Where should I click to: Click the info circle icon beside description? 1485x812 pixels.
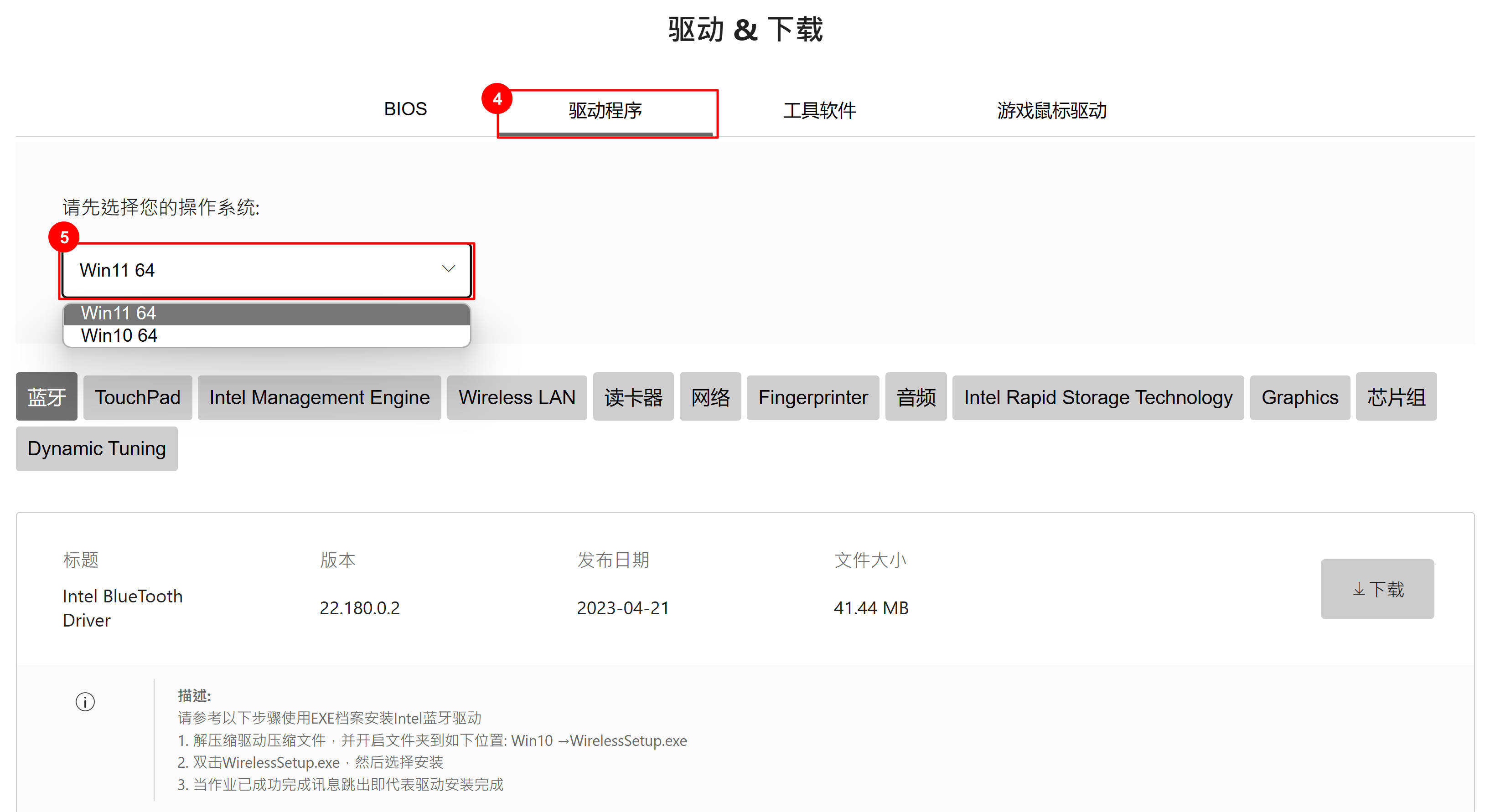[85, 701]
